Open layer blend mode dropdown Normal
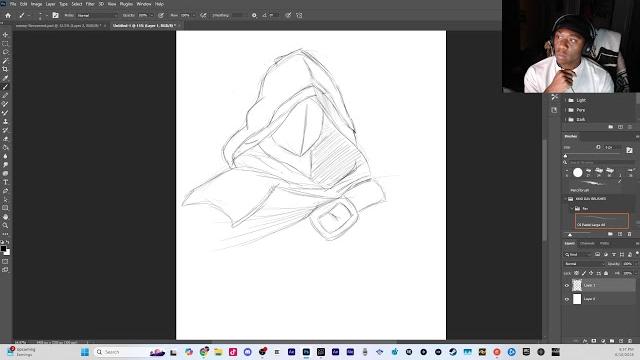 point(584,264)
